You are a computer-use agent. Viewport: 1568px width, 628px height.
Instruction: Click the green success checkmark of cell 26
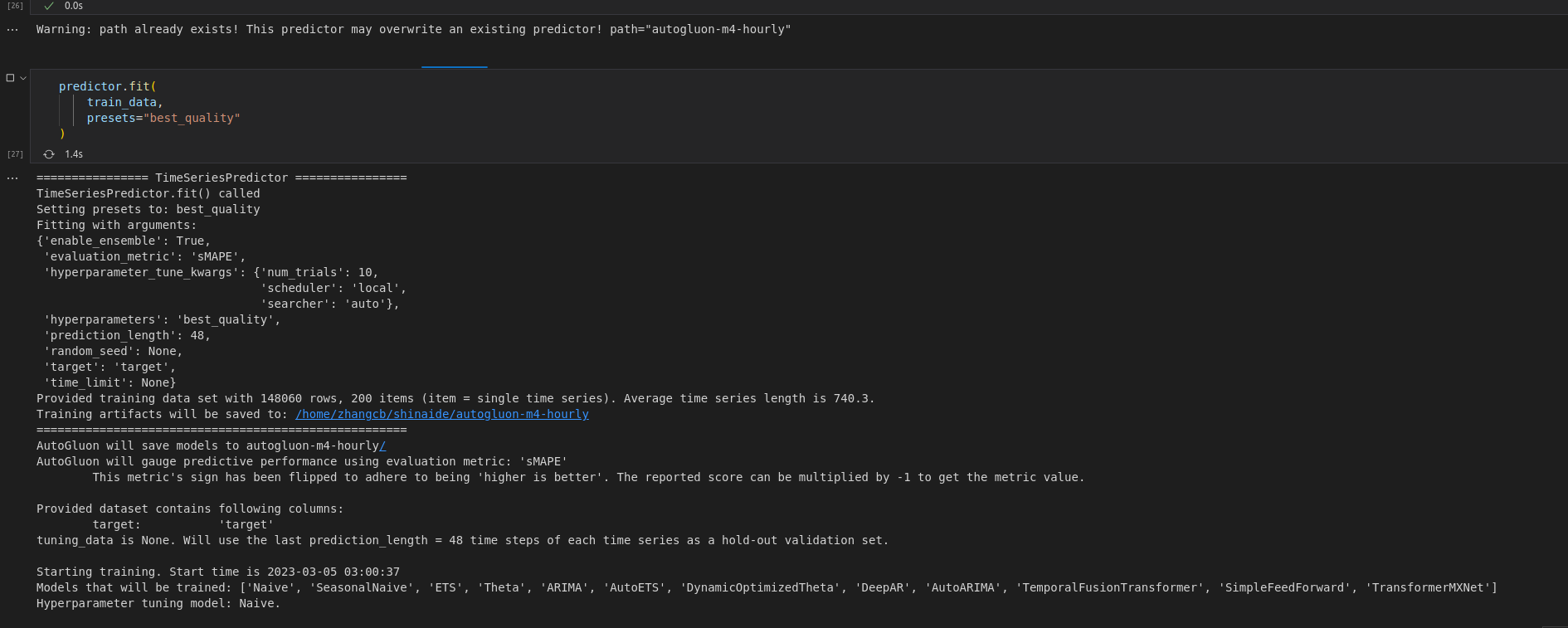49,6
